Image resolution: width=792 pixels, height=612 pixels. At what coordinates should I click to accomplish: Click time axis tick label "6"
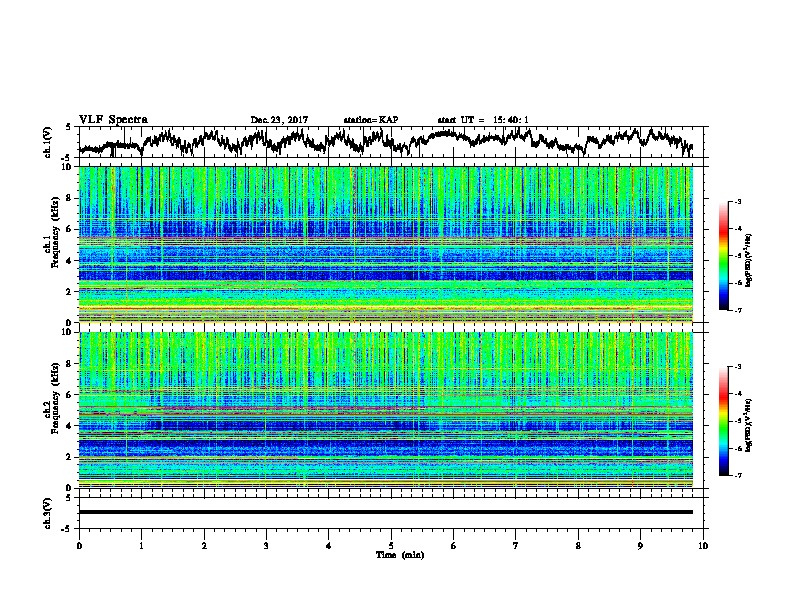454,546
